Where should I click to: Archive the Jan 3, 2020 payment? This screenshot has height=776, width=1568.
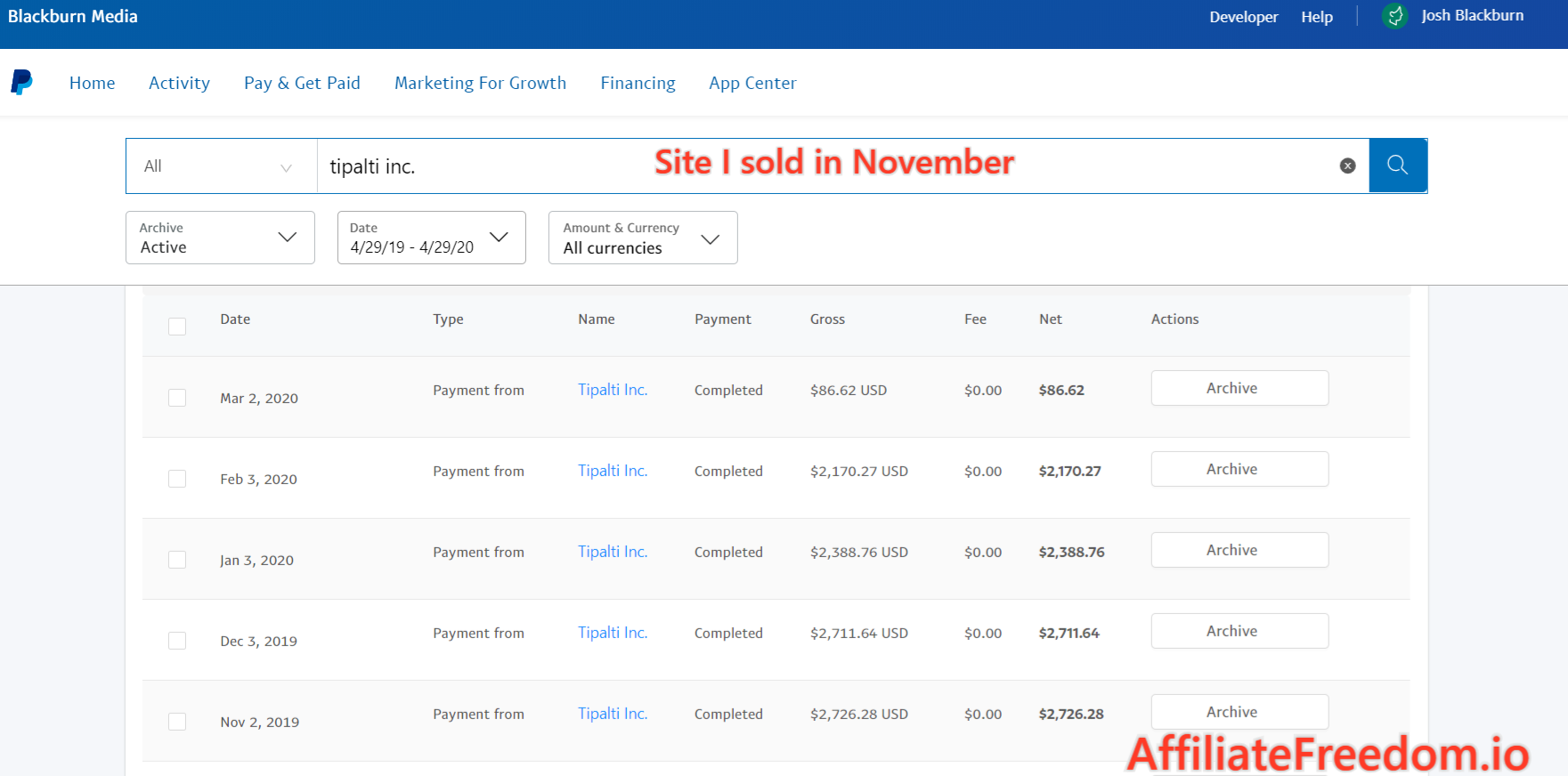pos(1239,550)
